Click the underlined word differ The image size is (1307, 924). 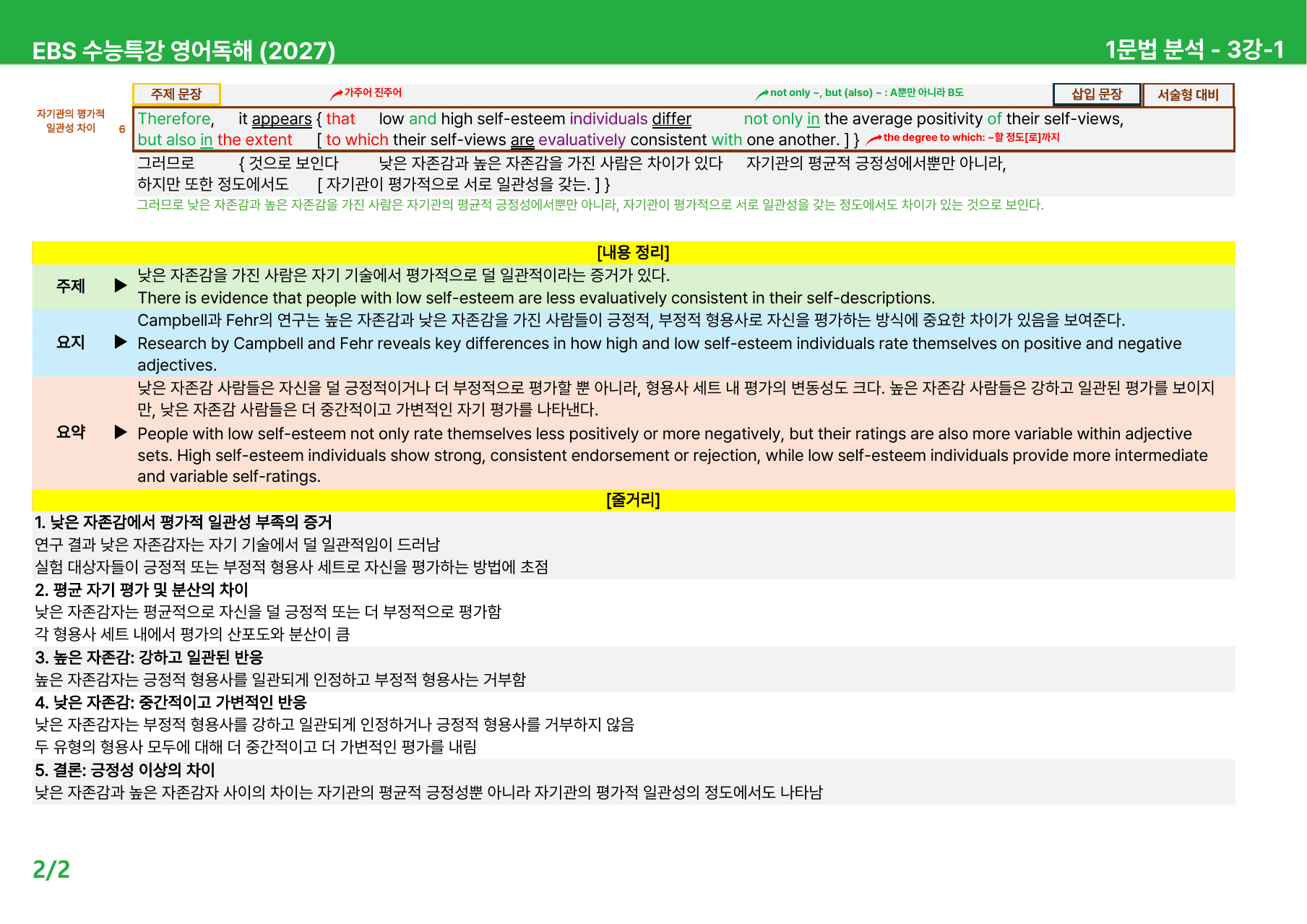pyautogui.click(x=672, y=119)
